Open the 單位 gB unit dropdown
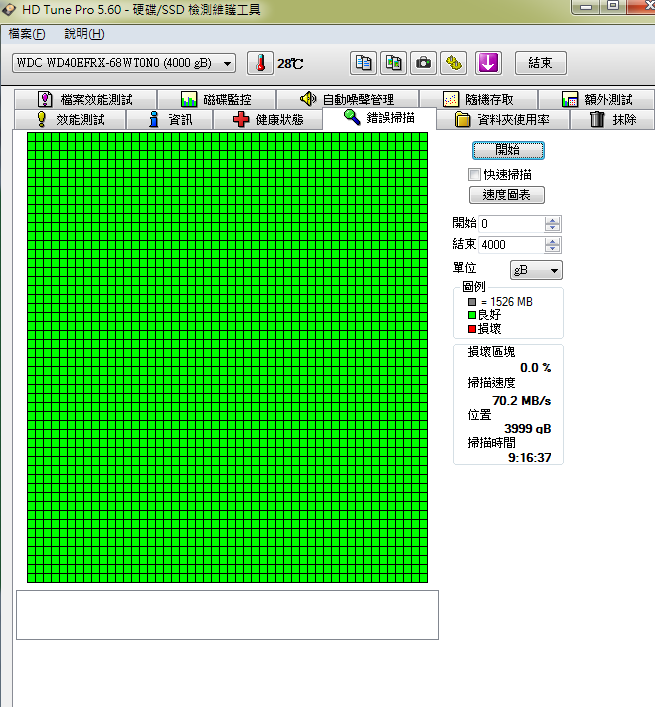 point(536,270)
